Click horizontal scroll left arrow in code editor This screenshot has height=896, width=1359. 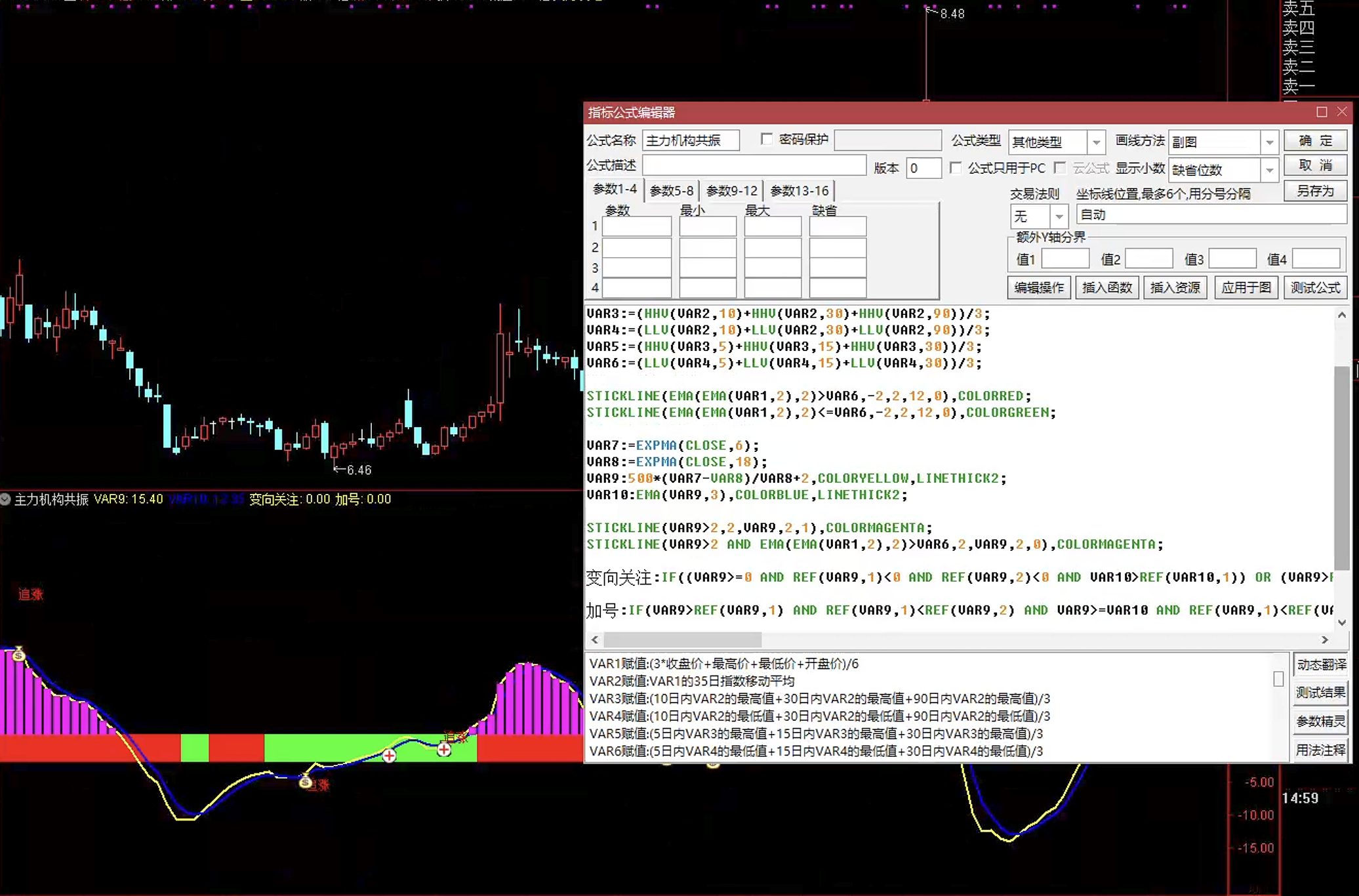click(595, 640)
